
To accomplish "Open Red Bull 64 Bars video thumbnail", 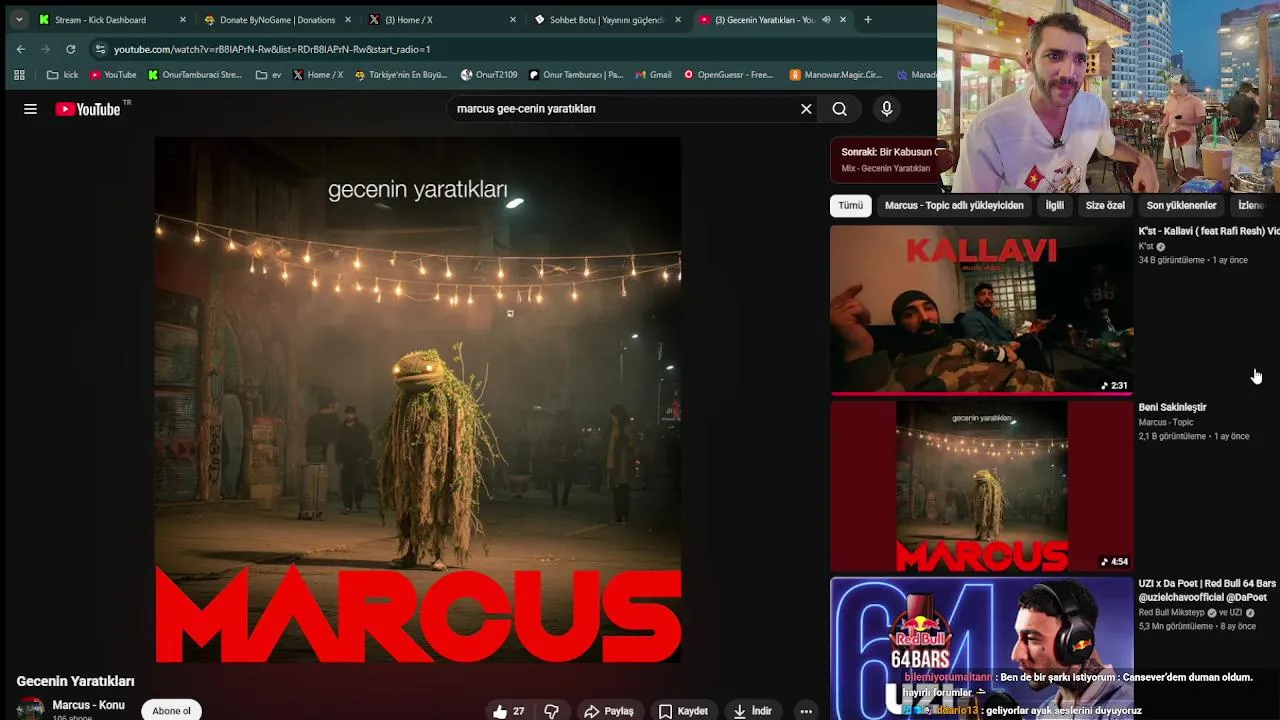I will [981, 648].
